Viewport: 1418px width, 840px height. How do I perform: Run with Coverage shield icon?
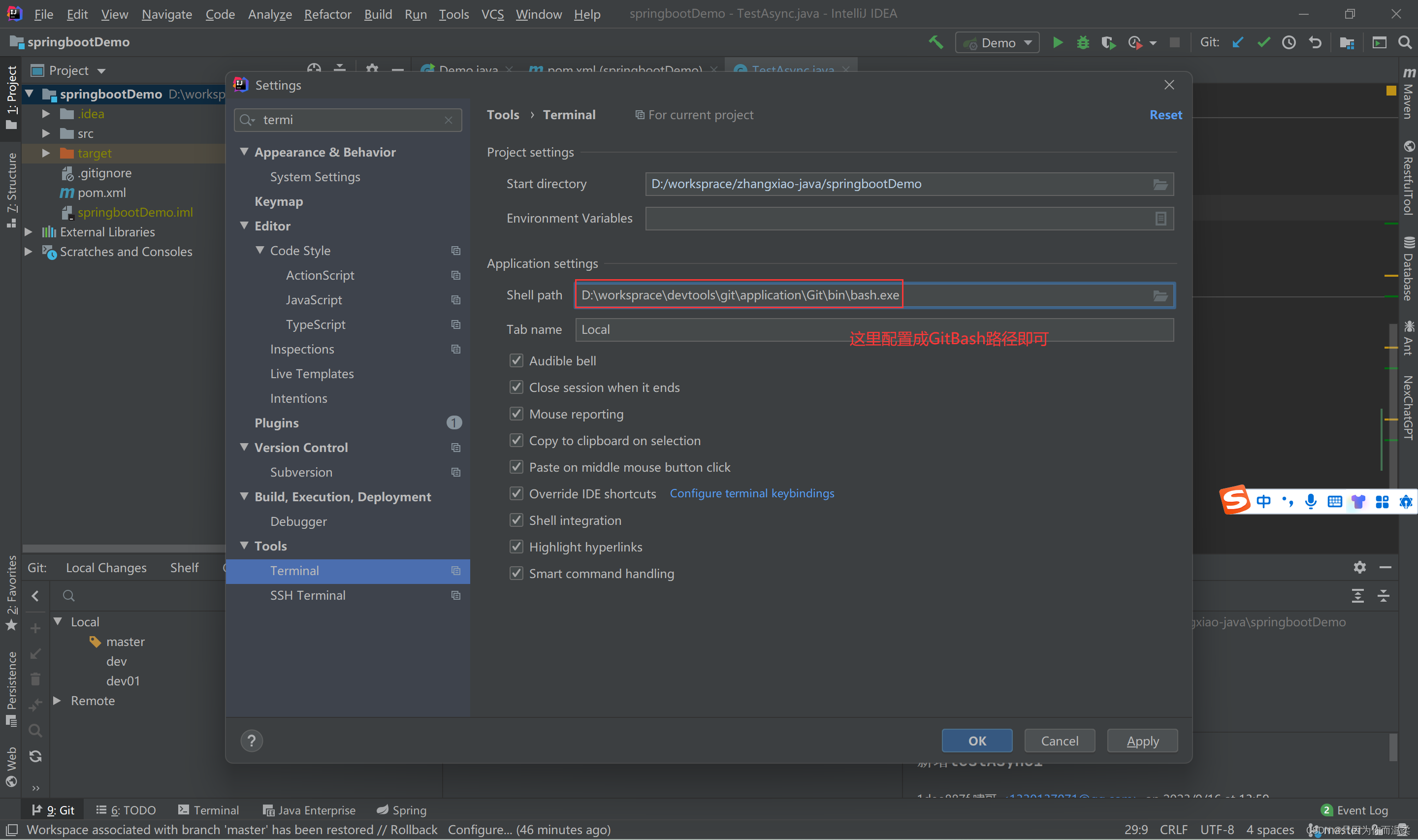(x=1108, y=42)
